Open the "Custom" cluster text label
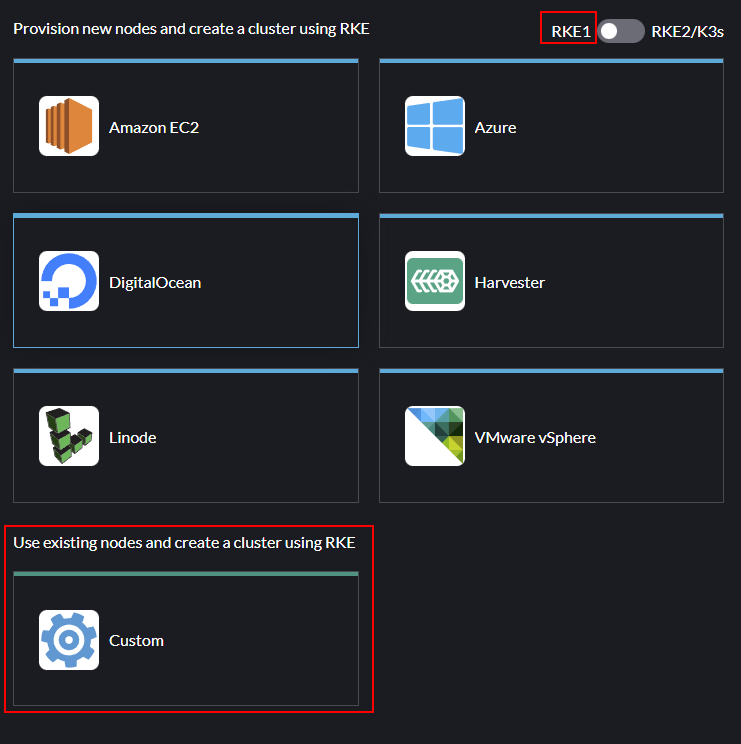Viewport: 741px width, 744px height. 136,641
